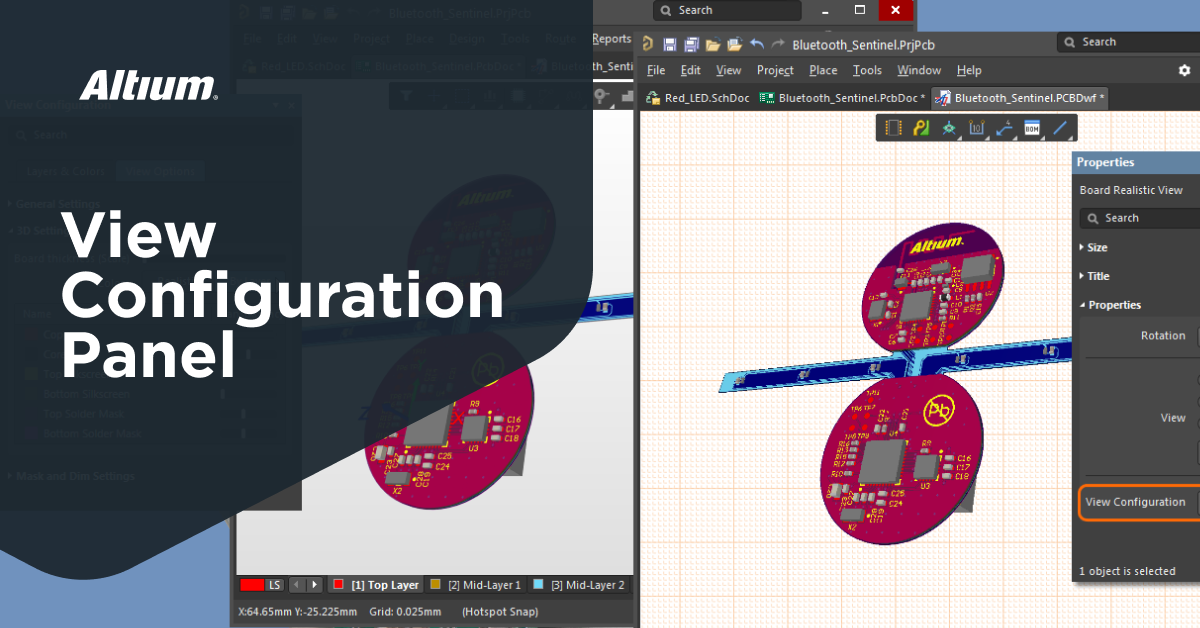Expand the Title section in Properties
Screen dimensions: 1200x628
1096,276
